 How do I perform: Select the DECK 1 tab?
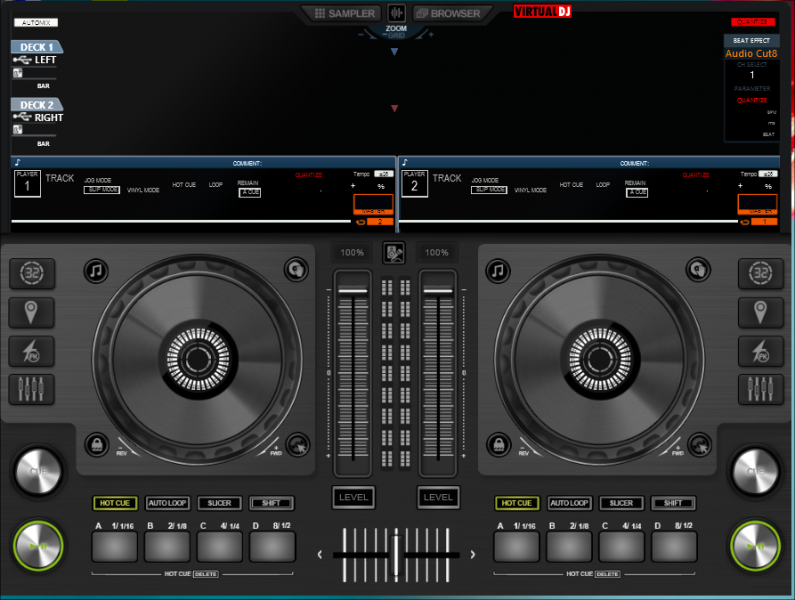click(x=37, y=47)
